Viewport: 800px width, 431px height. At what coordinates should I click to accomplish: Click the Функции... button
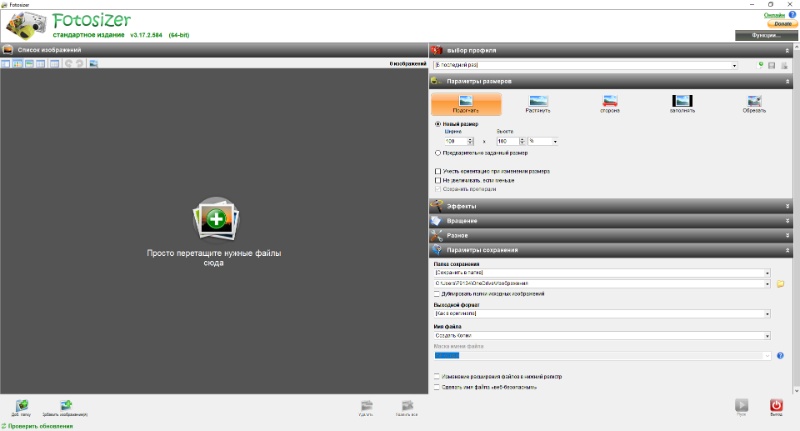point(766,35)
